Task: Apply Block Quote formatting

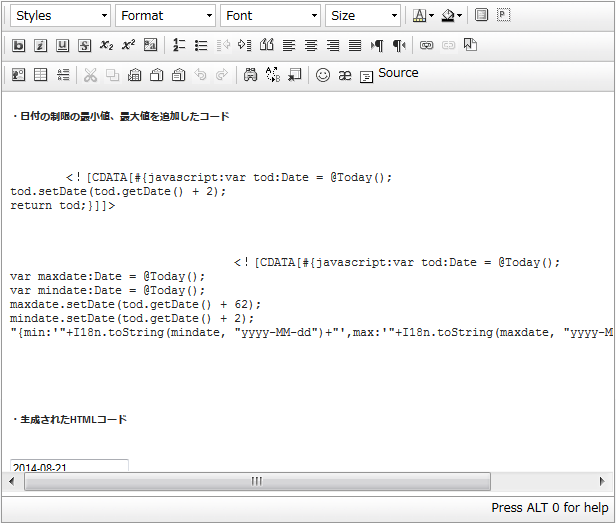Action: point(267,46)
